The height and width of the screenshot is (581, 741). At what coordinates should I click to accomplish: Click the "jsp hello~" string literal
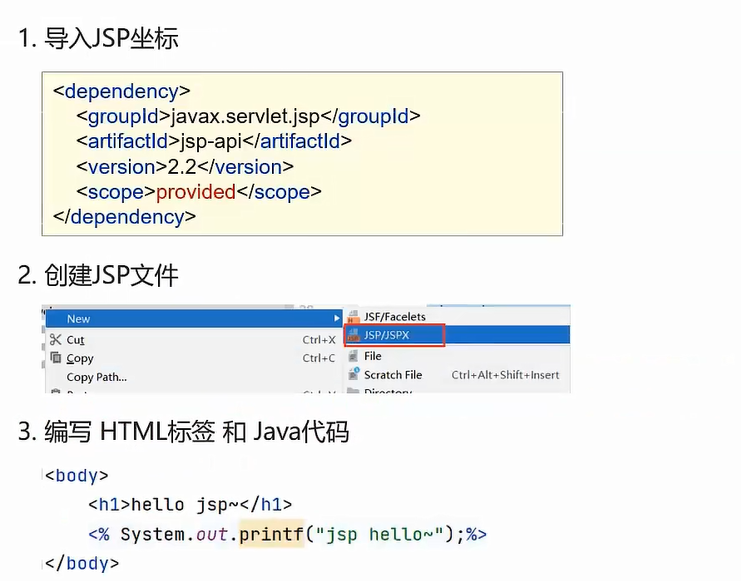380,534
